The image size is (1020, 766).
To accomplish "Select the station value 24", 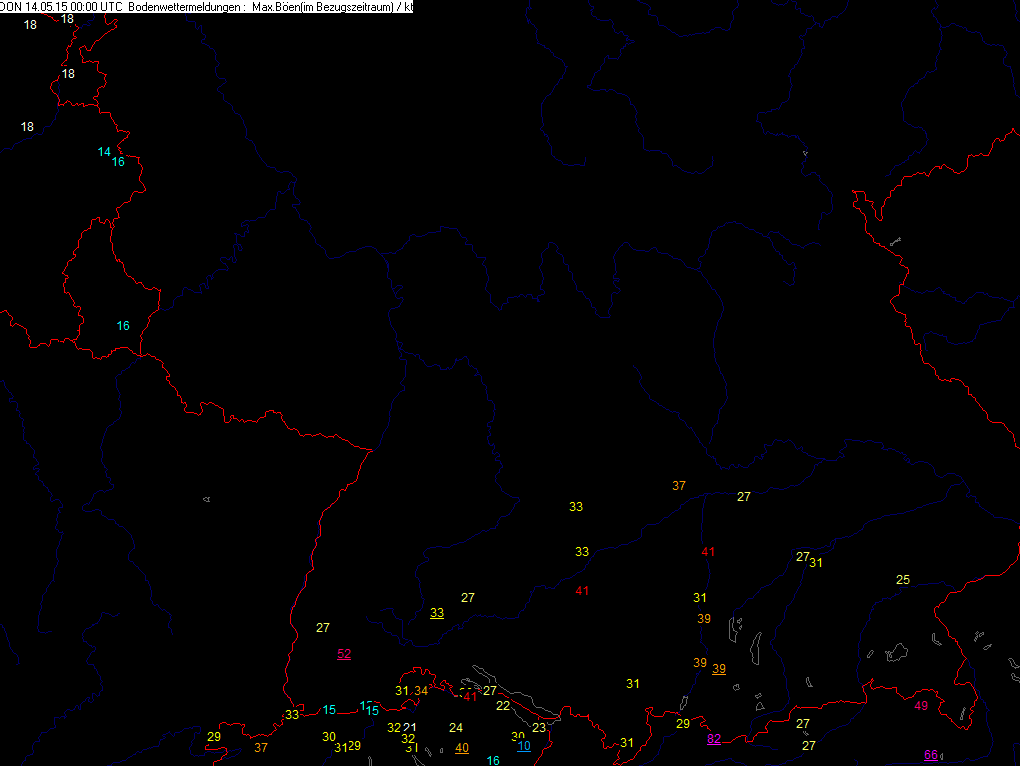I will click(x=456, y=727).
